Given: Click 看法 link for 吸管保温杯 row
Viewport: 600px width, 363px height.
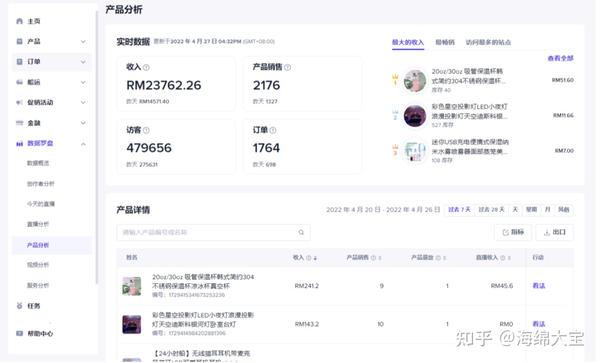Looking at the screenshot, I should coord(539,286).
